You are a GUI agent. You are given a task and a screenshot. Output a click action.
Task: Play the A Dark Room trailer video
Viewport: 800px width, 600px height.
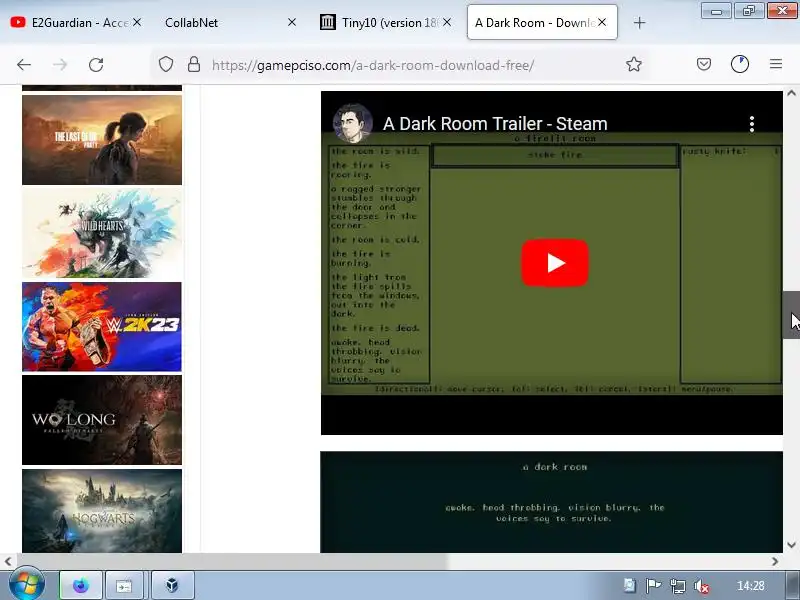(555, 263)
